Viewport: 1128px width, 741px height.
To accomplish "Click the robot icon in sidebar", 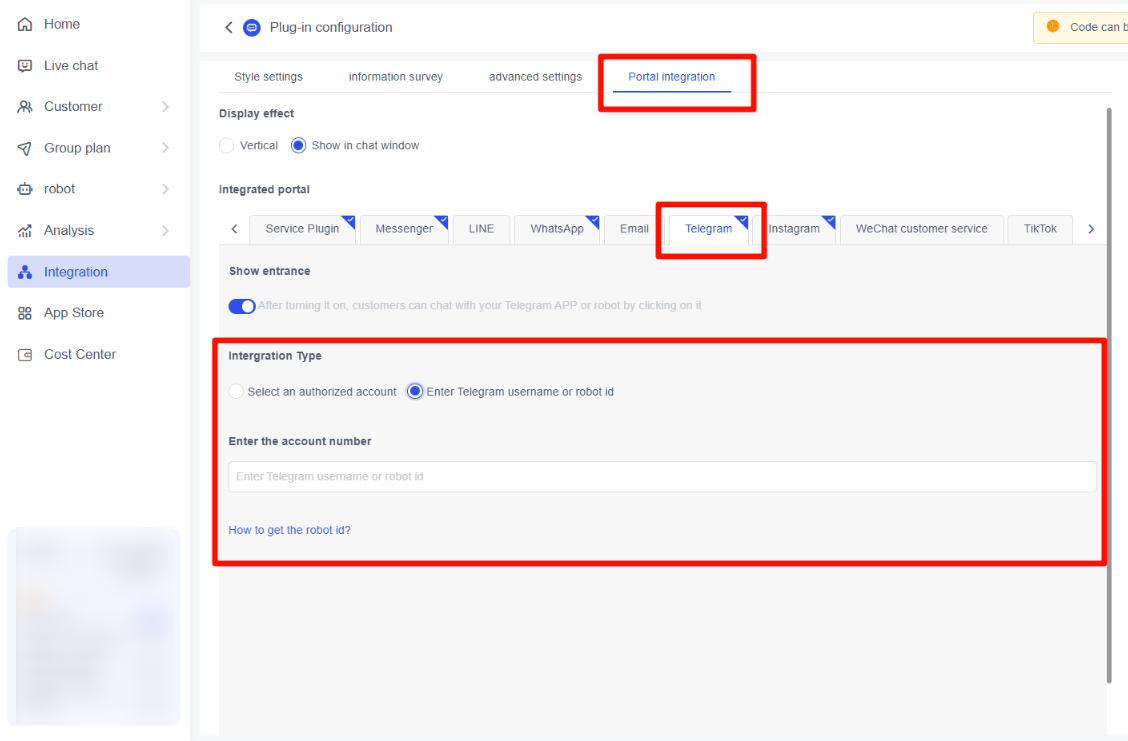I will pyautogui.click(x=25, y=189).
